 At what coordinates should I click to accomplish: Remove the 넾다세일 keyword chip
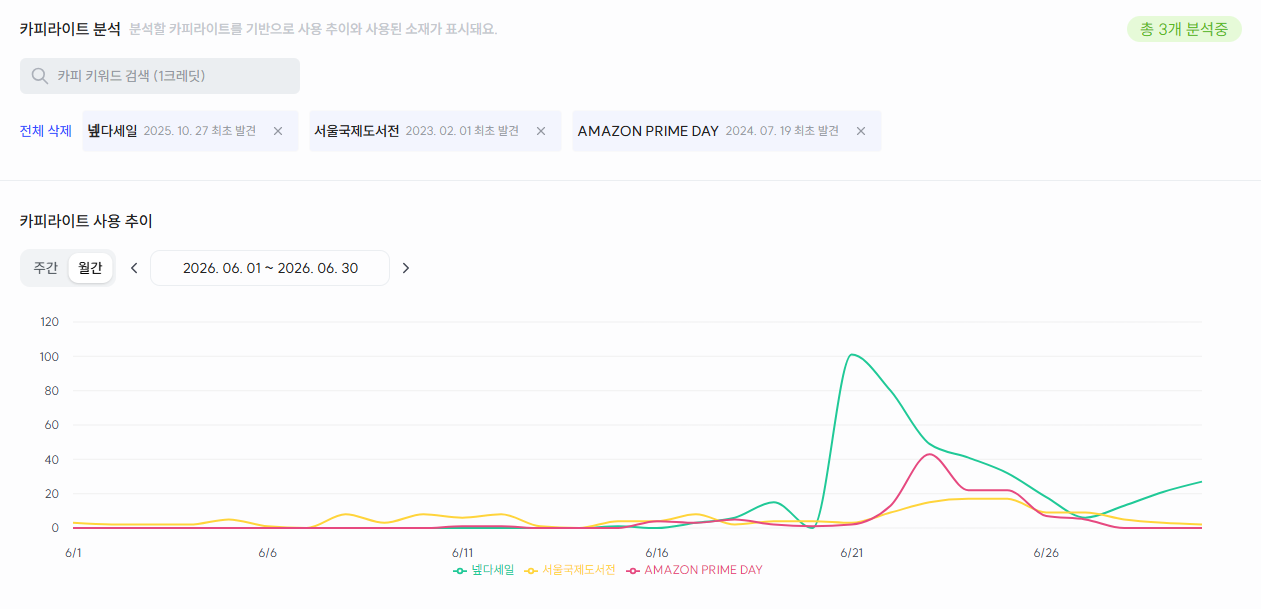coord(278,131)
